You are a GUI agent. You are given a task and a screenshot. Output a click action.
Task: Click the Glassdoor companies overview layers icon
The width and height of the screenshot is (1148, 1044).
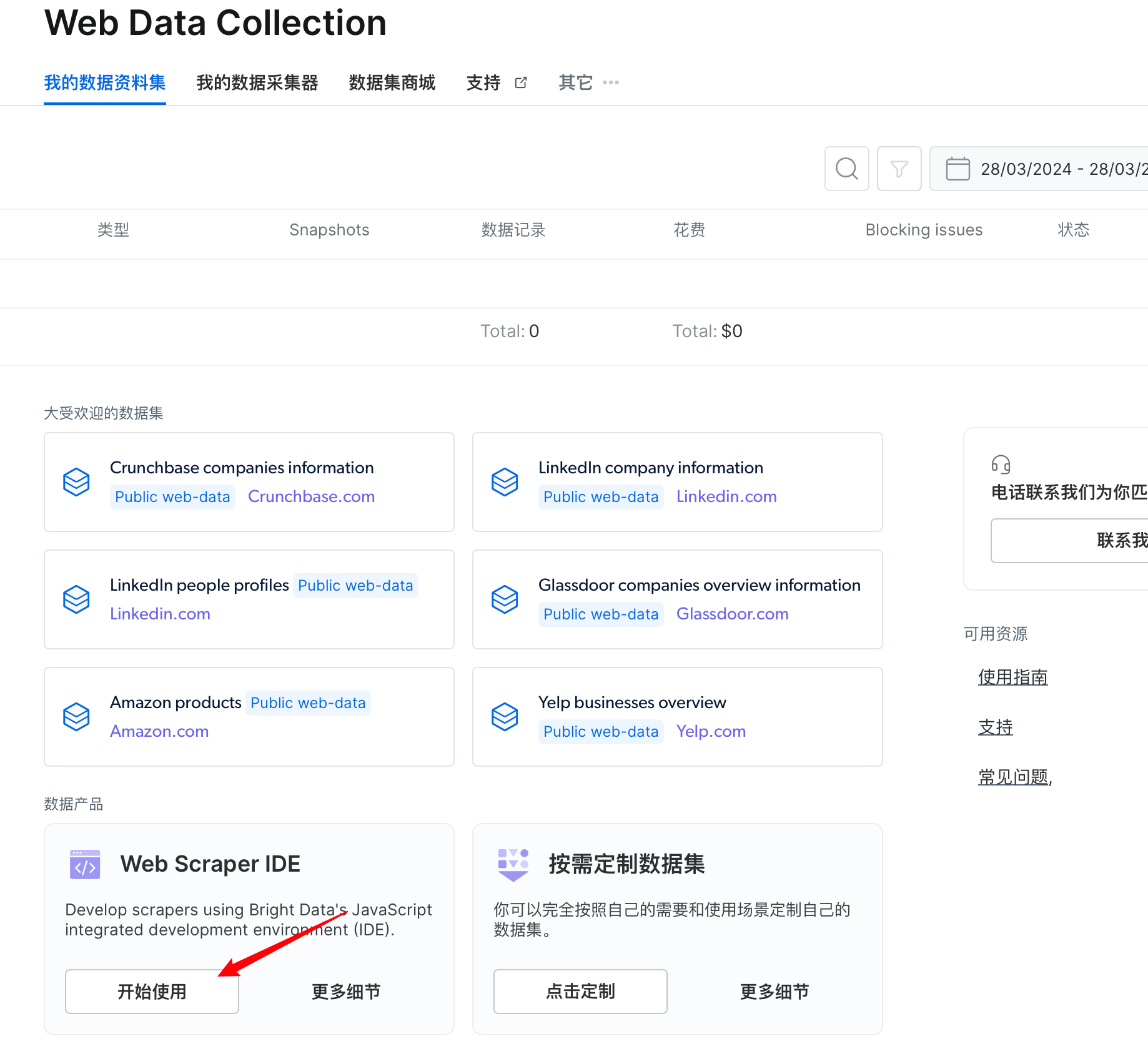click(505, 599)
